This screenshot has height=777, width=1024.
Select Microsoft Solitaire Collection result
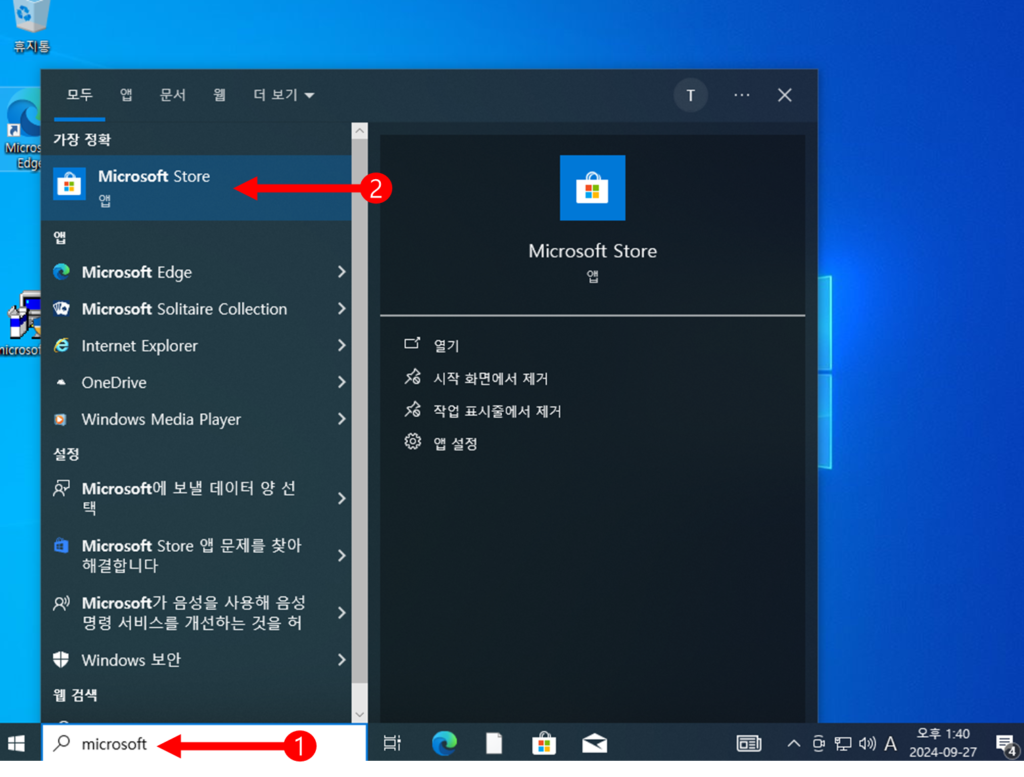188,309
